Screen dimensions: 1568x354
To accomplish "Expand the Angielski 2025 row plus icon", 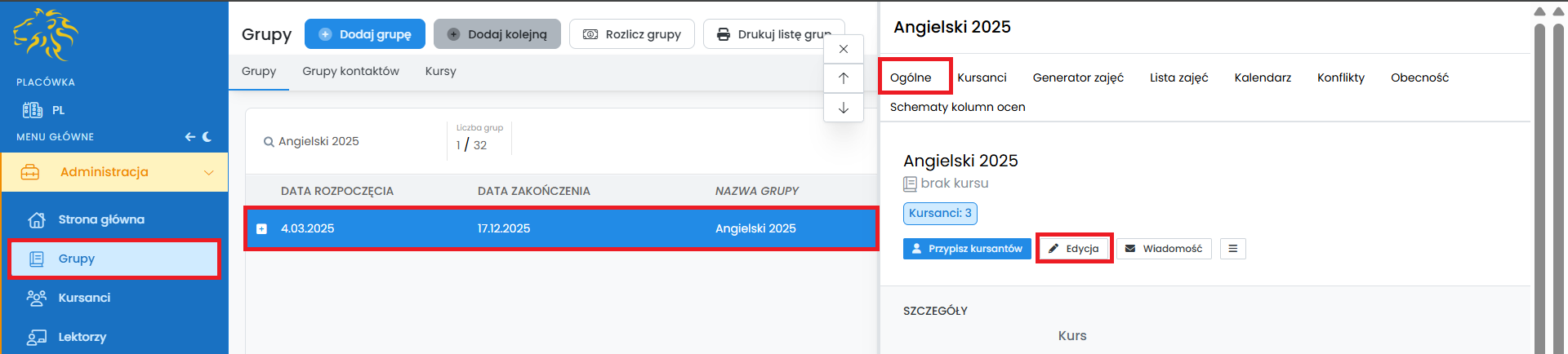I will click(261, 229).
